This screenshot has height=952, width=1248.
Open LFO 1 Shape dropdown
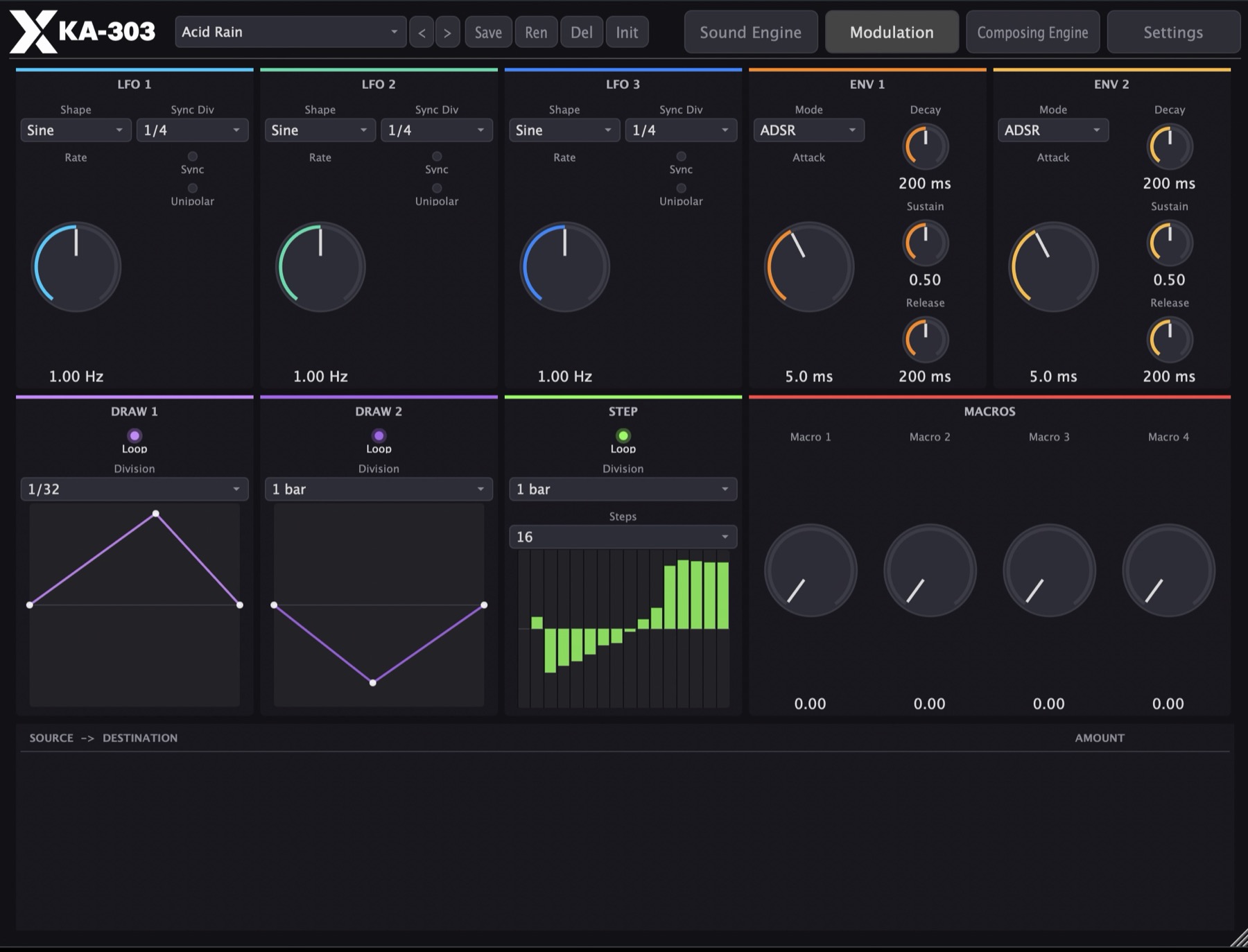pyautogui.click(x=76, y=130)
